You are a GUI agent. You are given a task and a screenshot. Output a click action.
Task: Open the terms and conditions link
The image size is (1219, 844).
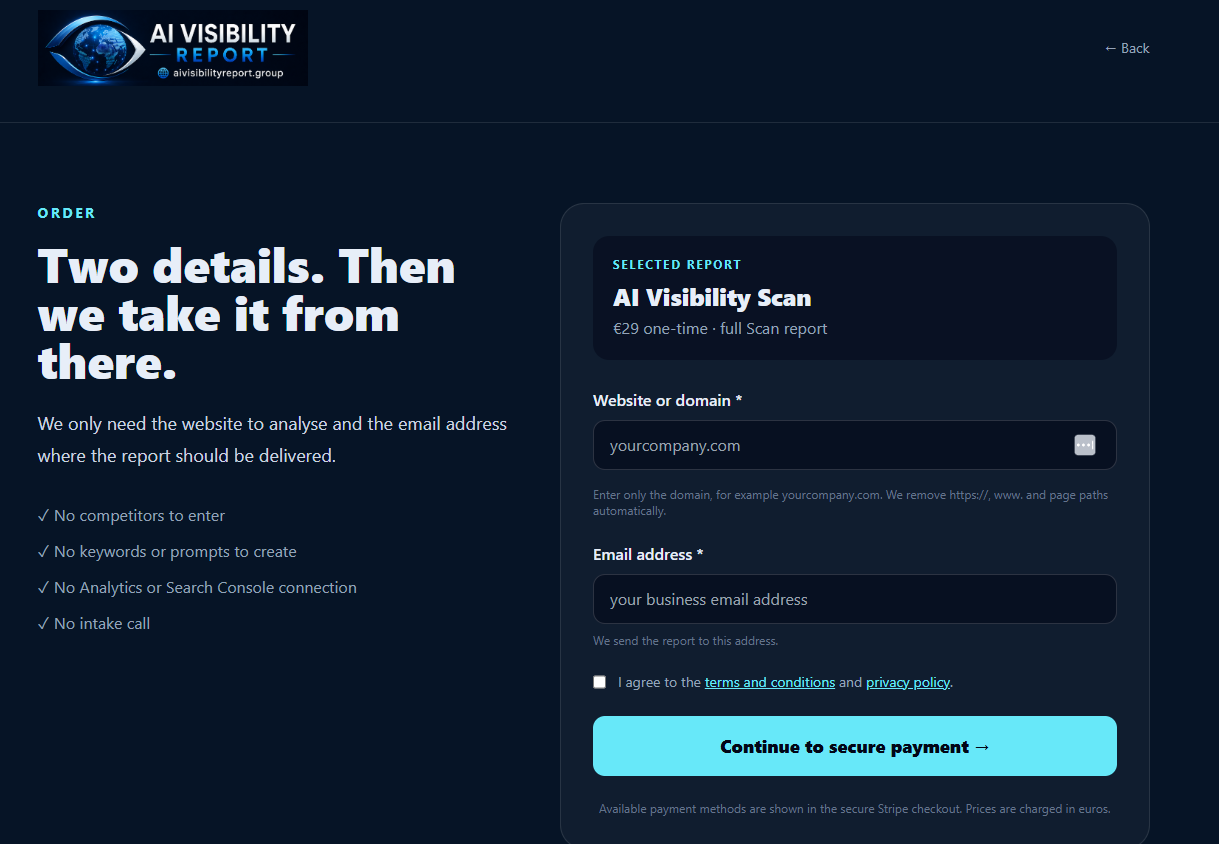[x=770, y=682]
